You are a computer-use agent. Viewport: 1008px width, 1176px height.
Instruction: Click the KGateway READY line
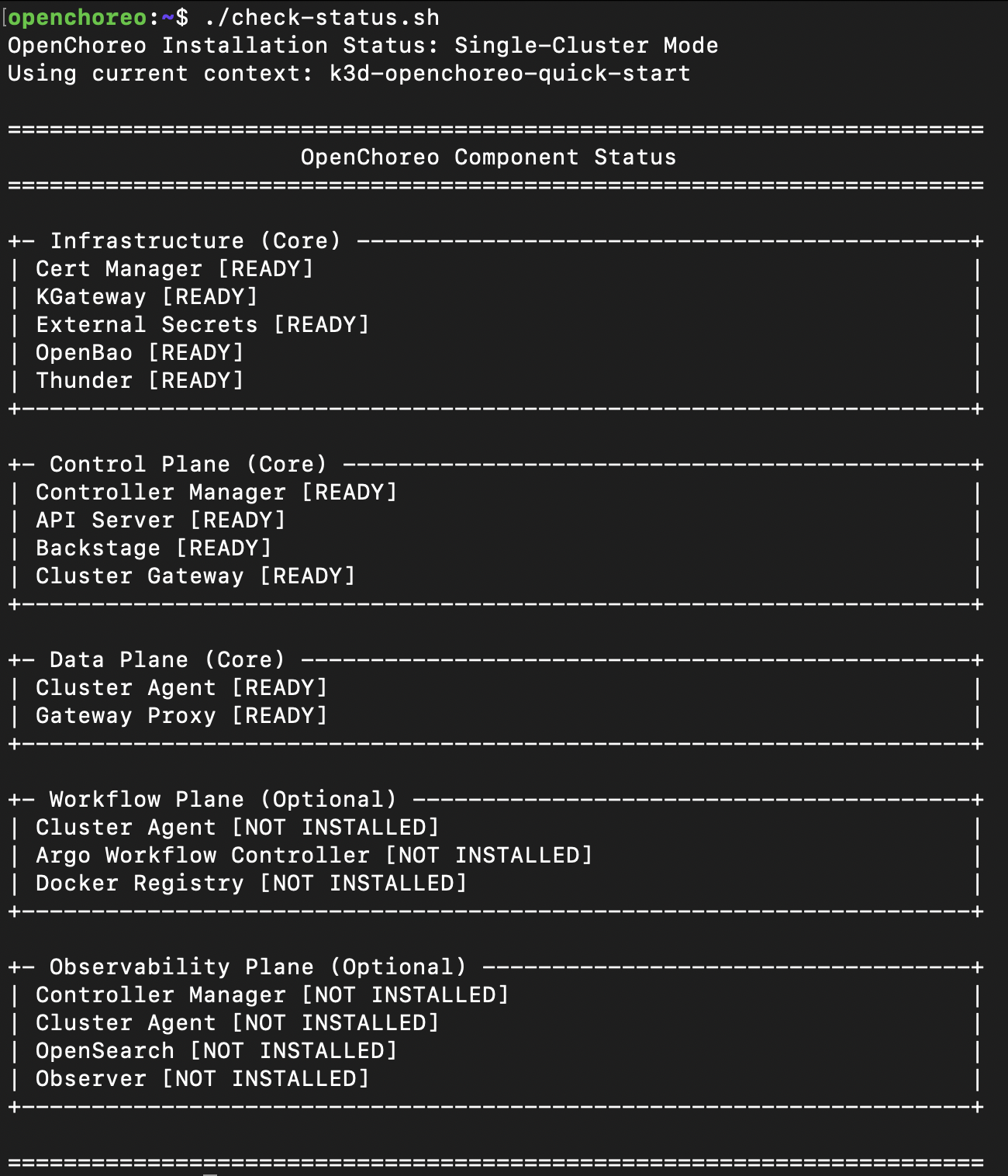(x=147, y=297)
